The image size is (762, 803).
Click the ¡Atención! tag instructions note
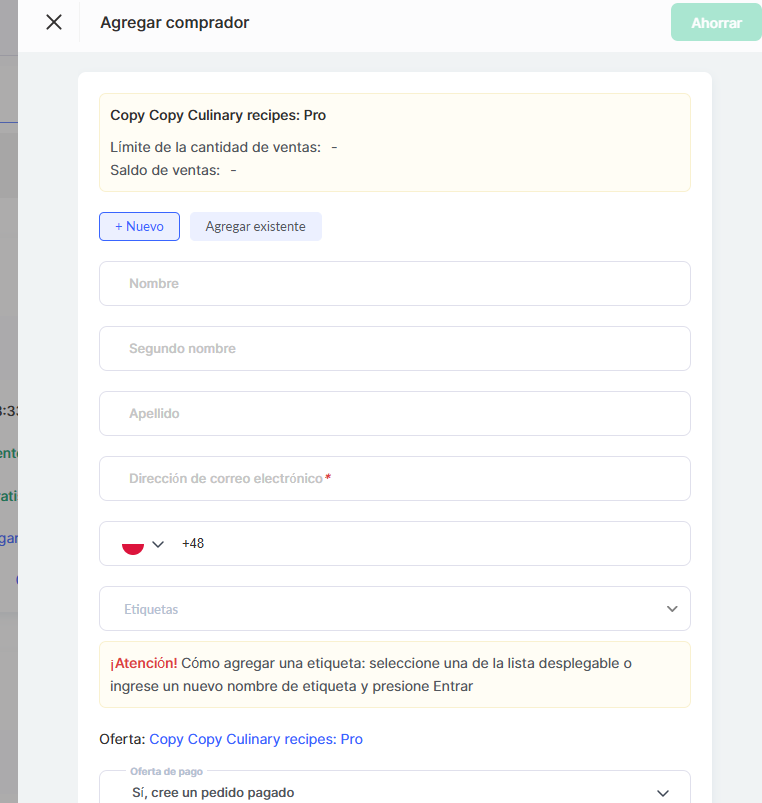pos(394,675)
